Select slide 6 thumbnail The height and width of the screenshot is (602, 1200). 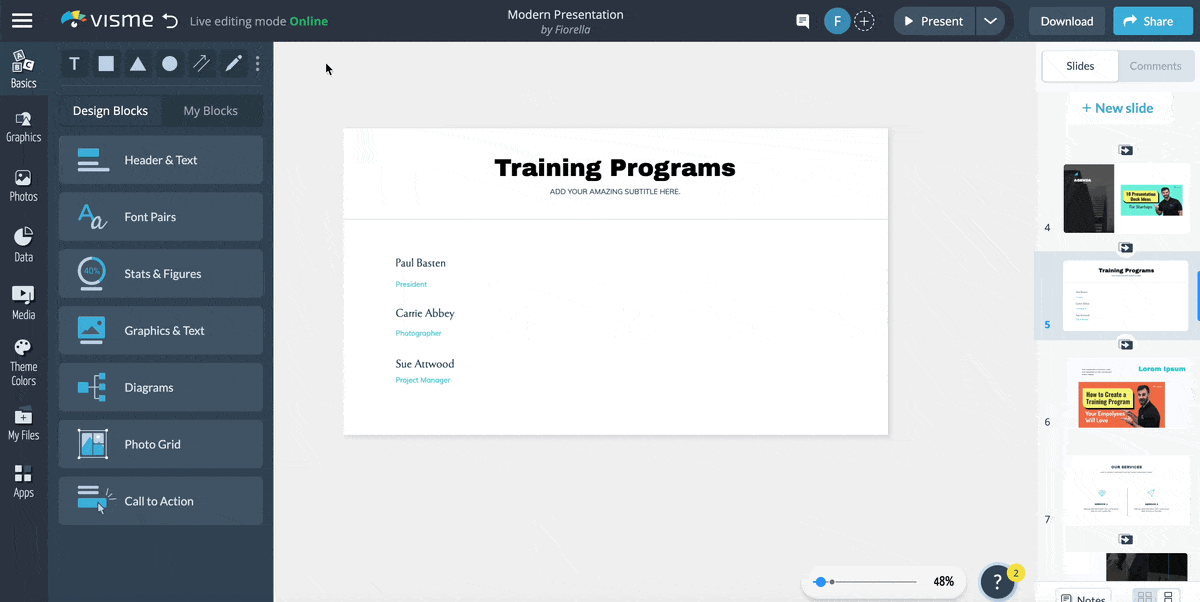[1125, 395]
